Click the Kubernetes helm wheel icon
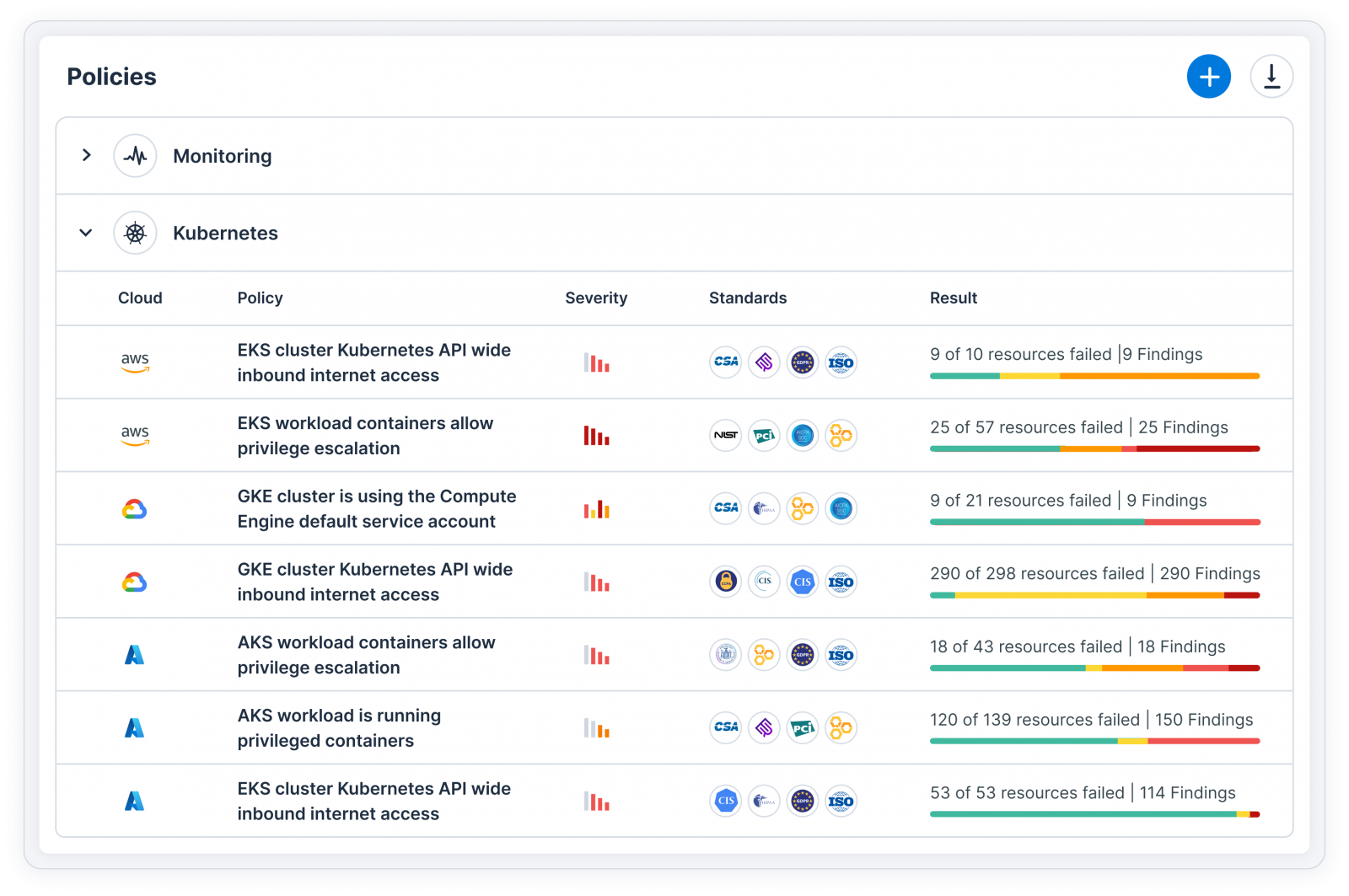Viewport: 1349px width, 896px height. [135, 233]
